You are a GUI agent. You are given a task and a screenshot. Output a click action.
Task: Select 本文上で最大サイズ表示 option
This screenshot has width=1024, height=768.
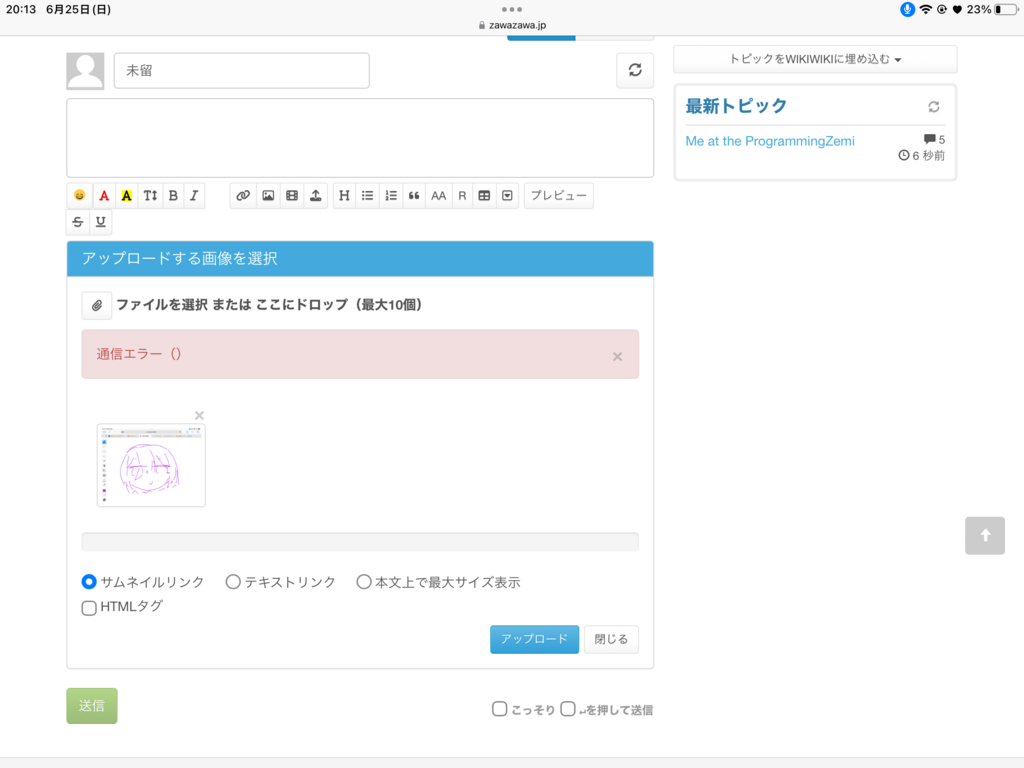tap(364, 581)
